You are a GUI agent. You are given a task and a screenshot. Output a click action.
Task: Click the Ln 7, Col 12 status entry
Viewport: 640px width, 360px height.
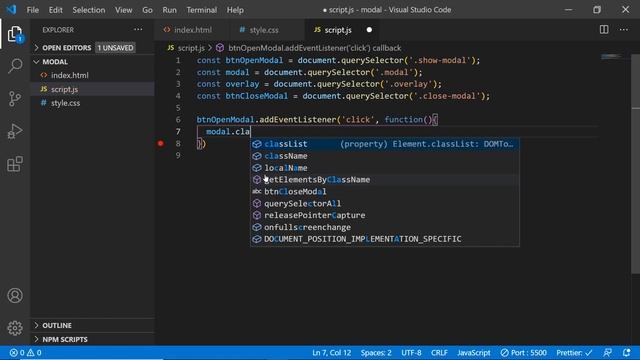click(331, 353)
